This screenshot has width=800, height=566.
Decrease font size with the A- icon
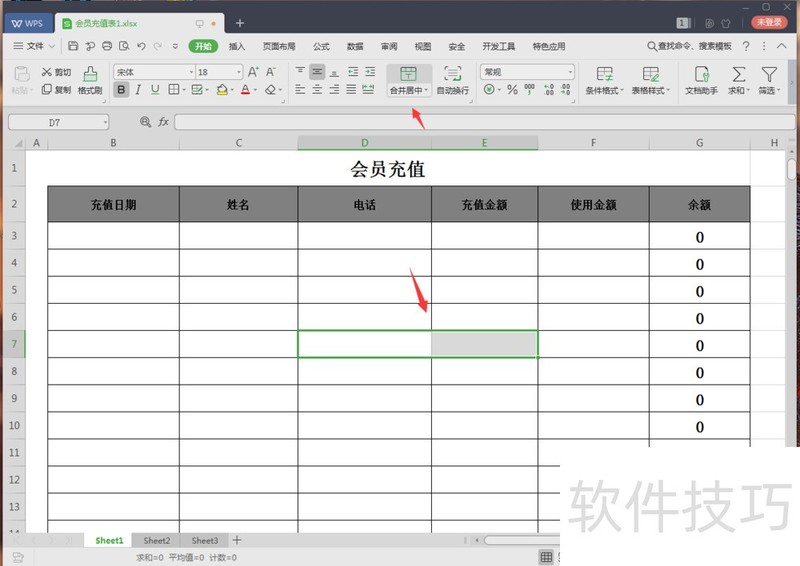270,72
